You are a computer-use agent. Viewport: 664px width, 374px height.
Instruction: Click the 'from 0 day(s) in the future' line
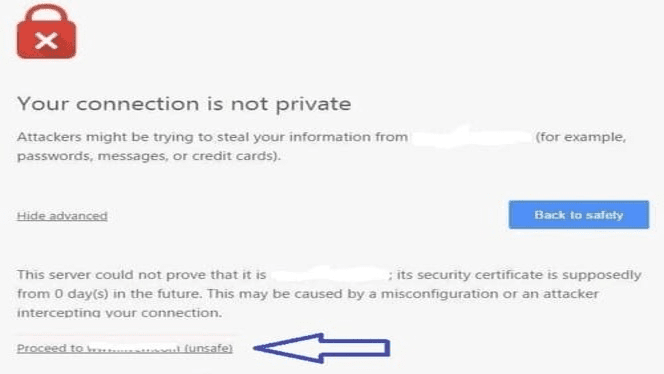[109, 294]
